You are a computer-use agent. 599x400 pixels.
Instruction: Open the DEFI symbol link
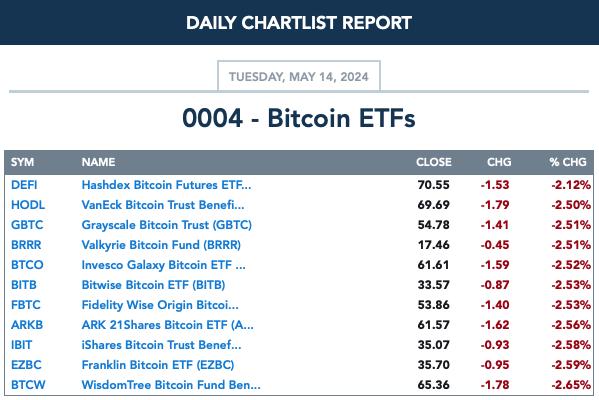[x=24, y=185]
